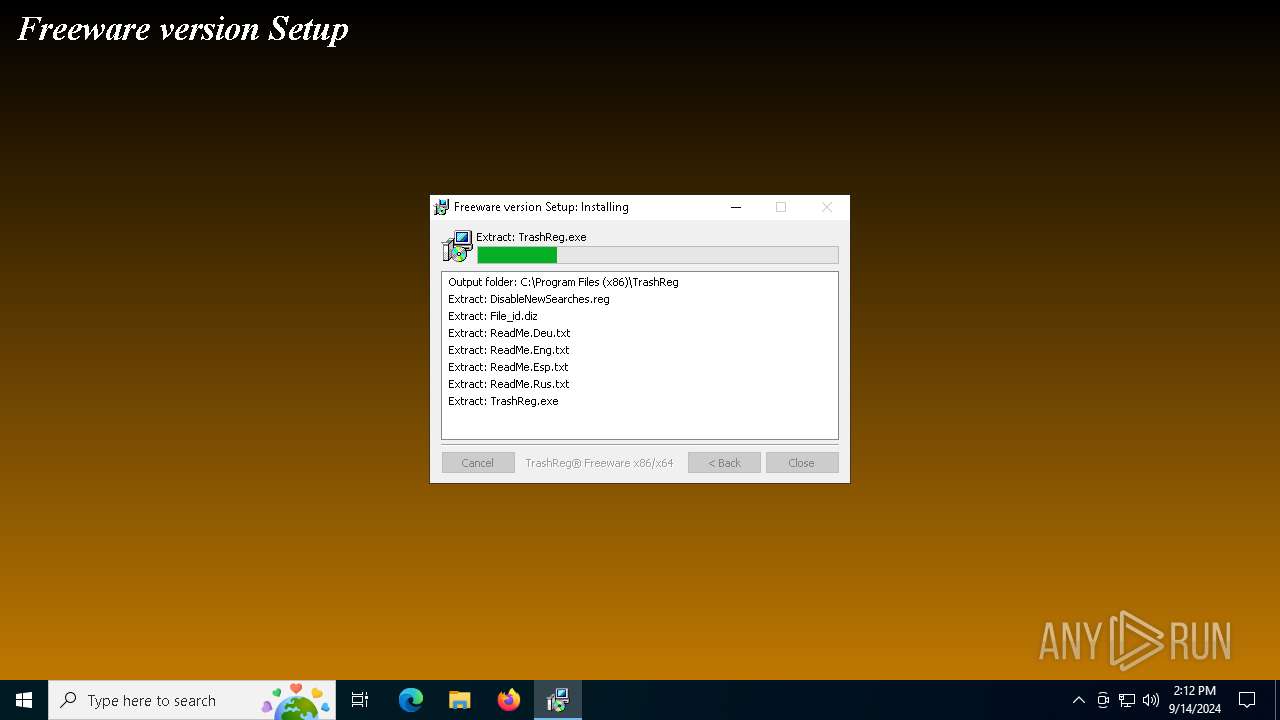Select the 'Extract: DisableNewSearches.reg' log line

point(528,299)
